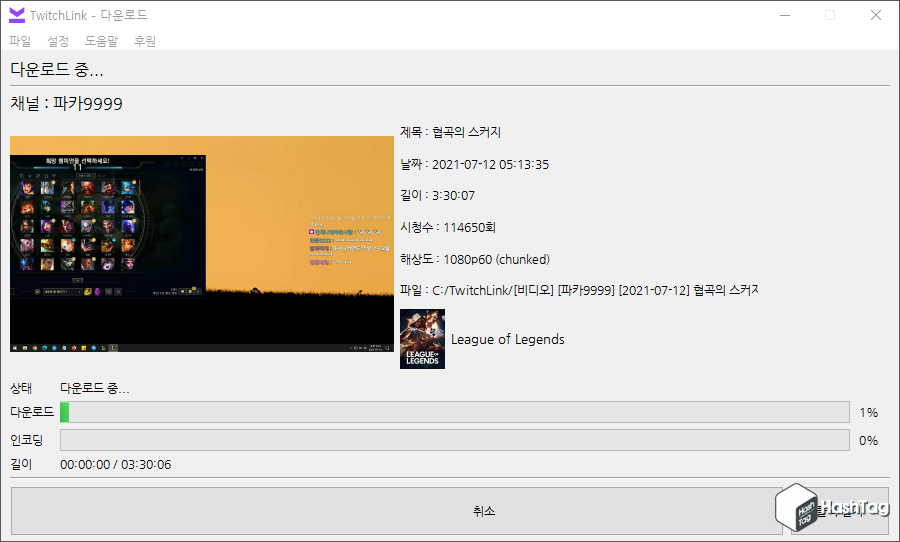Click the view count 114650회

click(x=470, y=227)
